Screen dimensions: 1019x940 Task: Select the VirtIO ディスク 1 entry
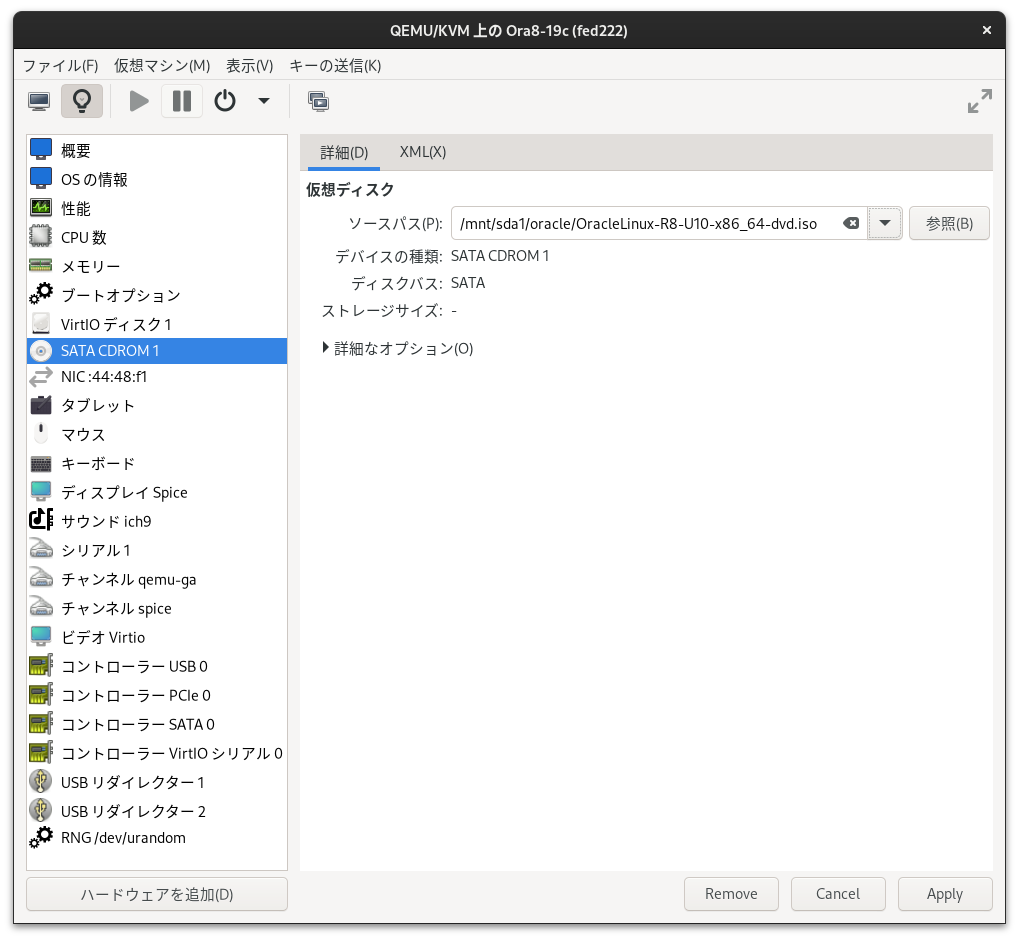click(115, 323)
